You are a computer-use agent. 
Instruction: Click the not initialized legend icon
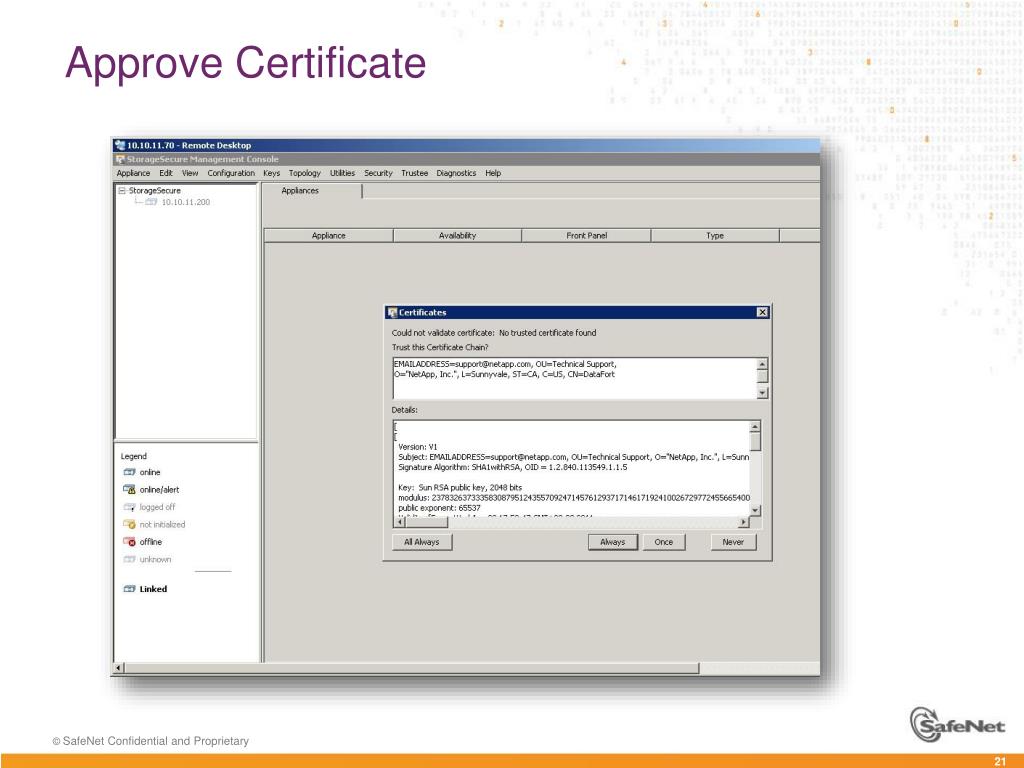click(129, 524)
